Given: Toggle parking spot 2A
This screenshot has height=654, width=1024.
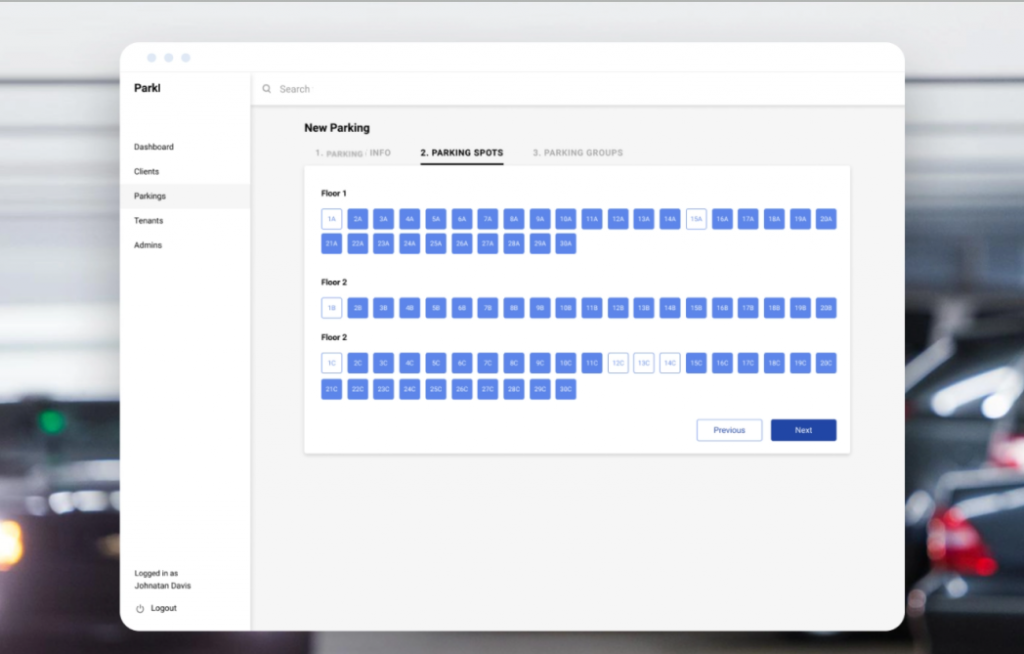Looking at the screenshot, I should tap(358, 219).
